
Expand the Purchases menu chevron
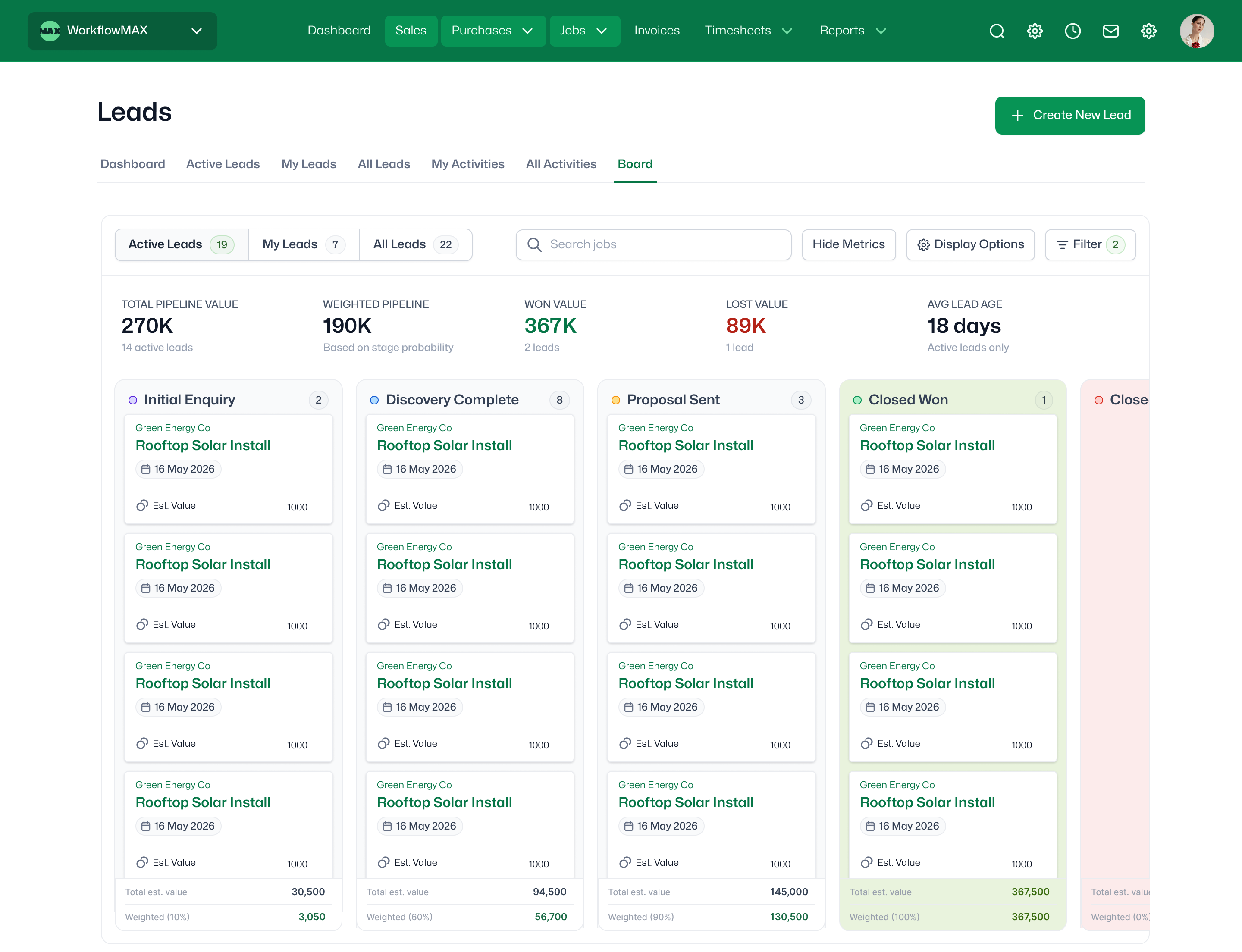point(527,31)
